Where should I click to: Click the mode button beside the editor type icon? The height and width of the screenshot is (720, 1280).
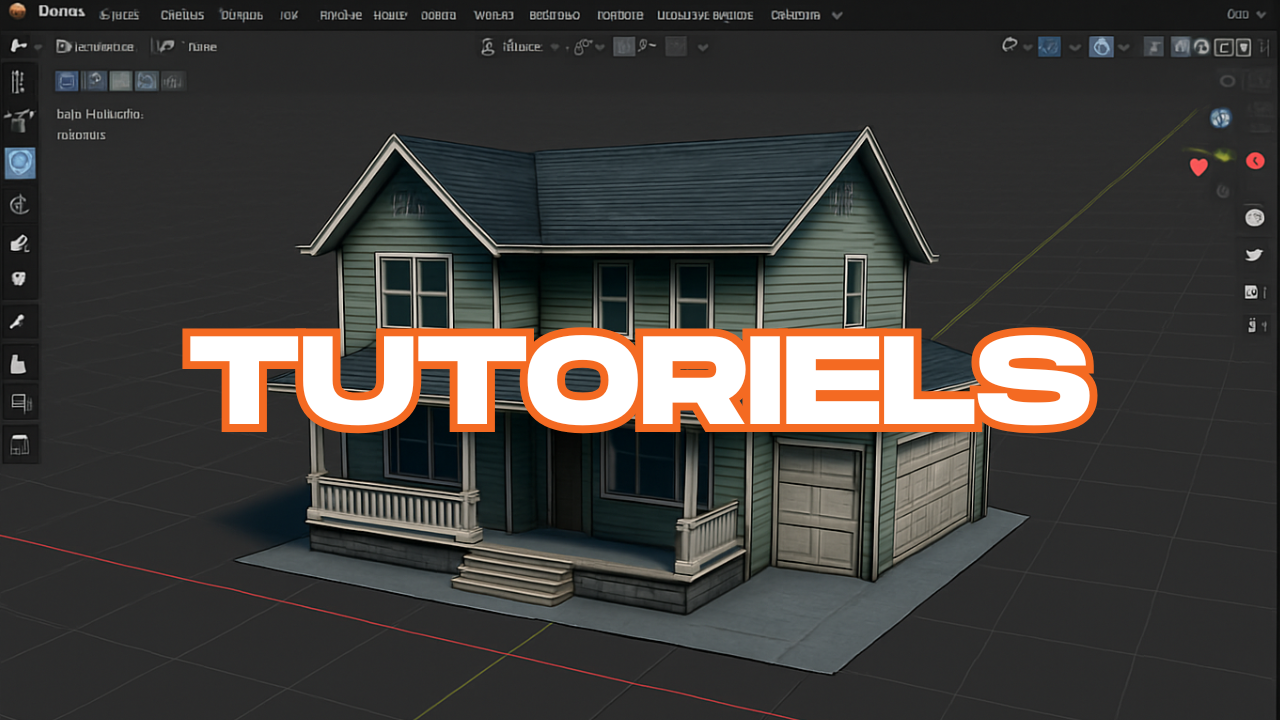tap(95, 46)
